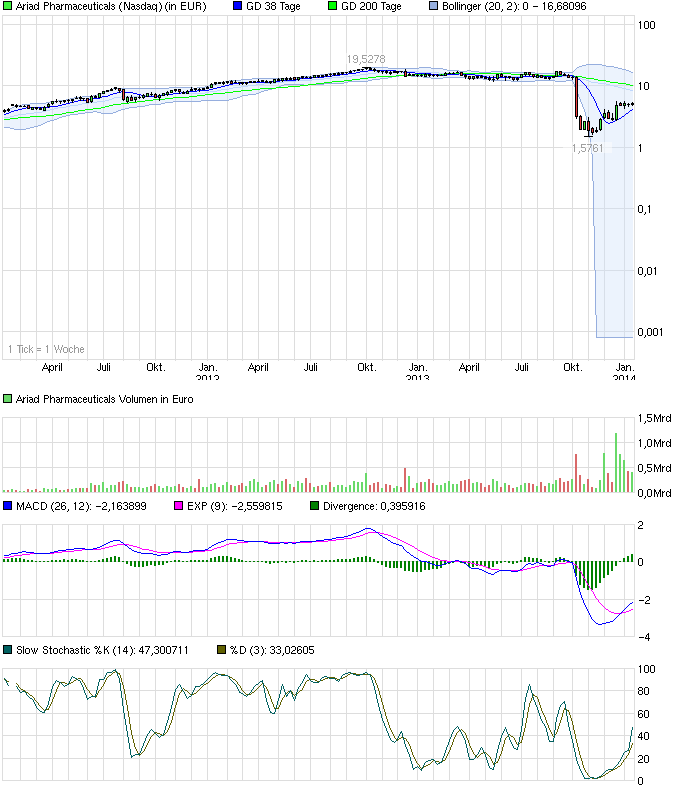
Task: Click the blue MACD legend swatch
Action: 9,506
